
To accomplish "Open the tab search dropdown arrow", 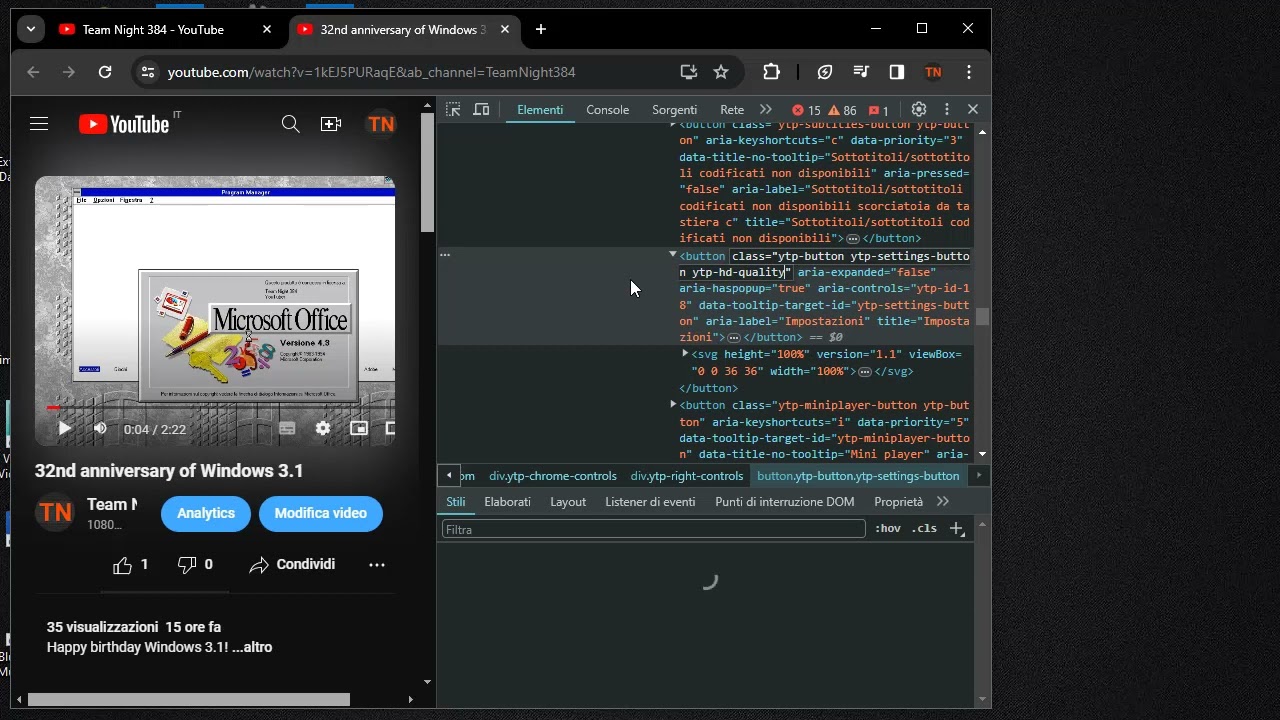I will 31,30.
